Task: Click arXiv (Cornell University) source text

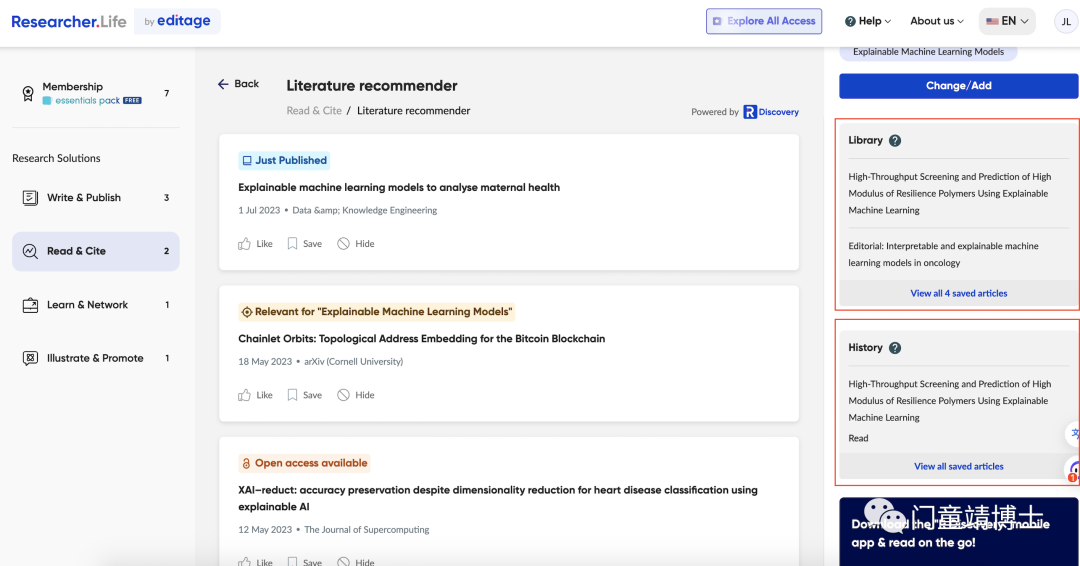Action: [x=353, y=361]
